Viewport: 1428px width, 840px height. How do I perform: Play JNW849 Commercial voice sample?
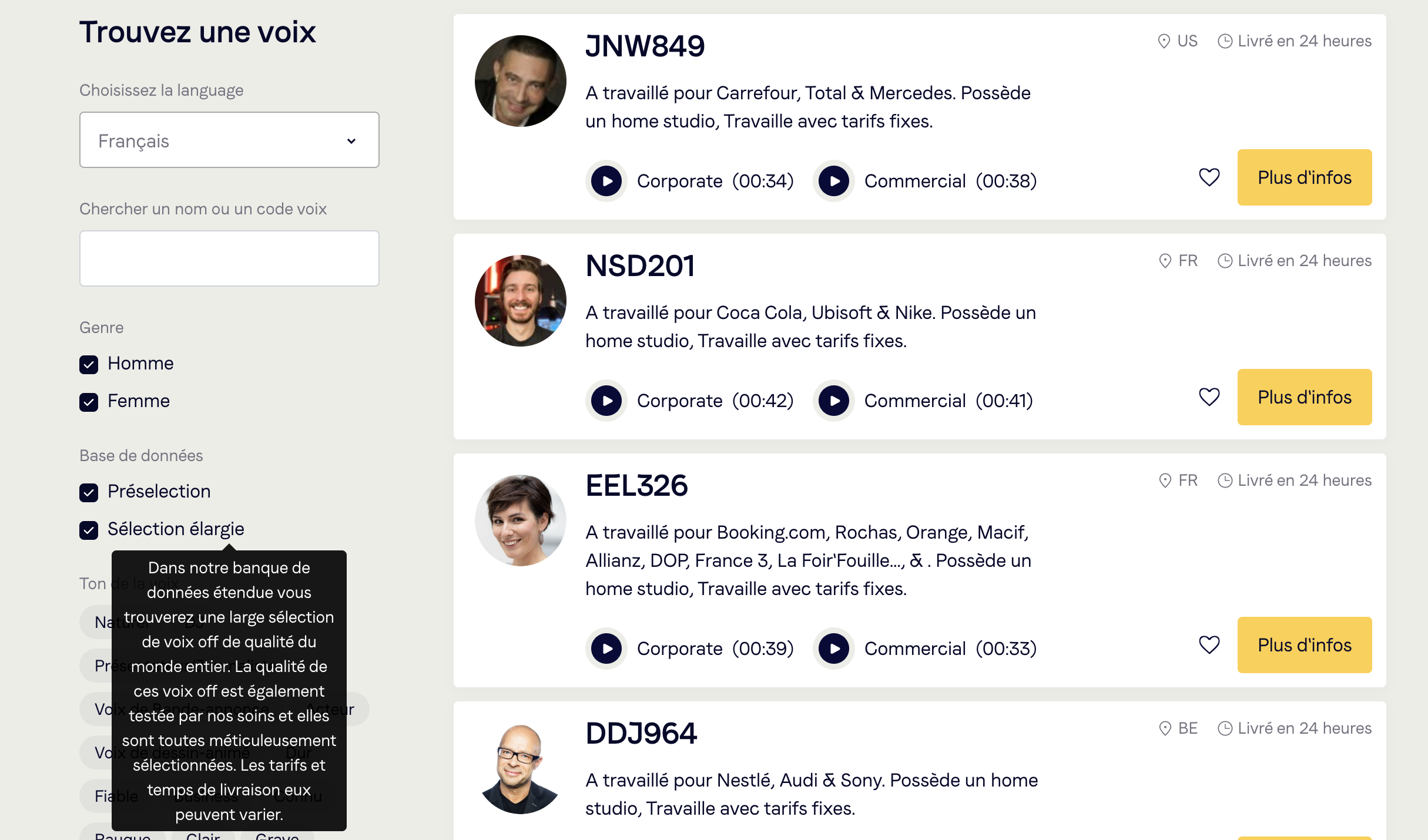pos(833,181)
